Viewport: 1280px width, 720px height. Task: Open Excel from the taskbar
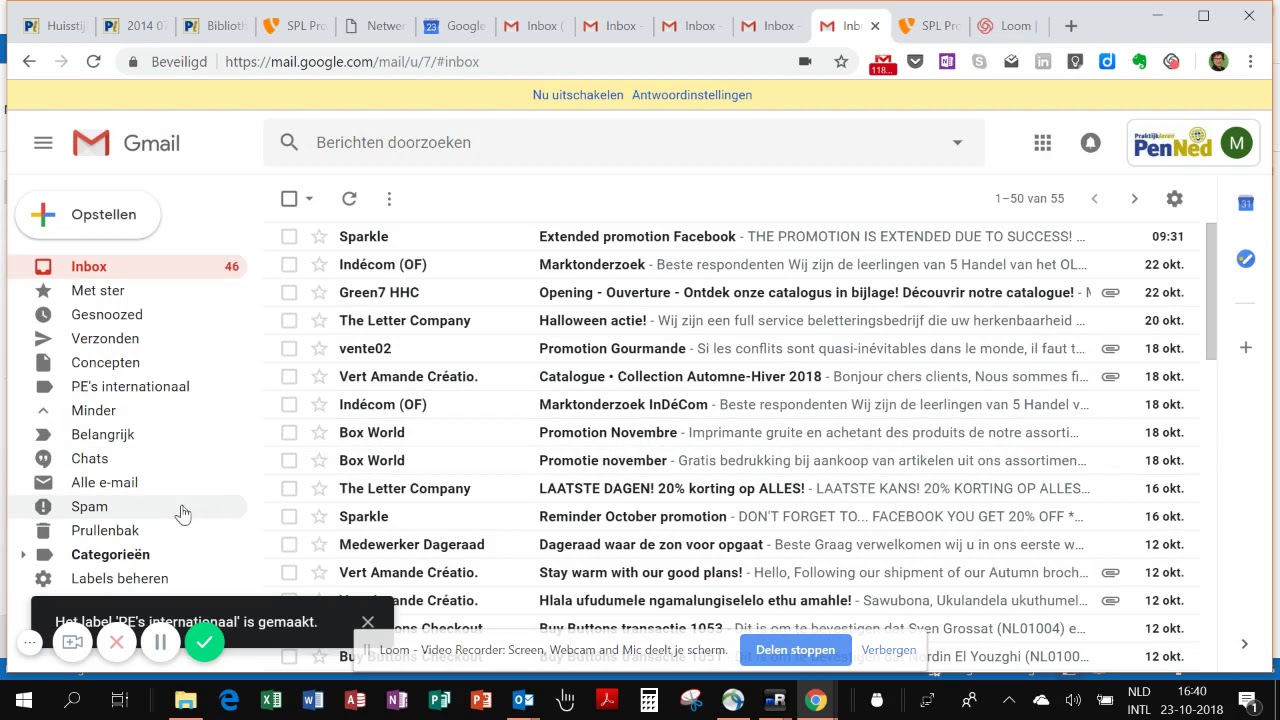[271, 700]
